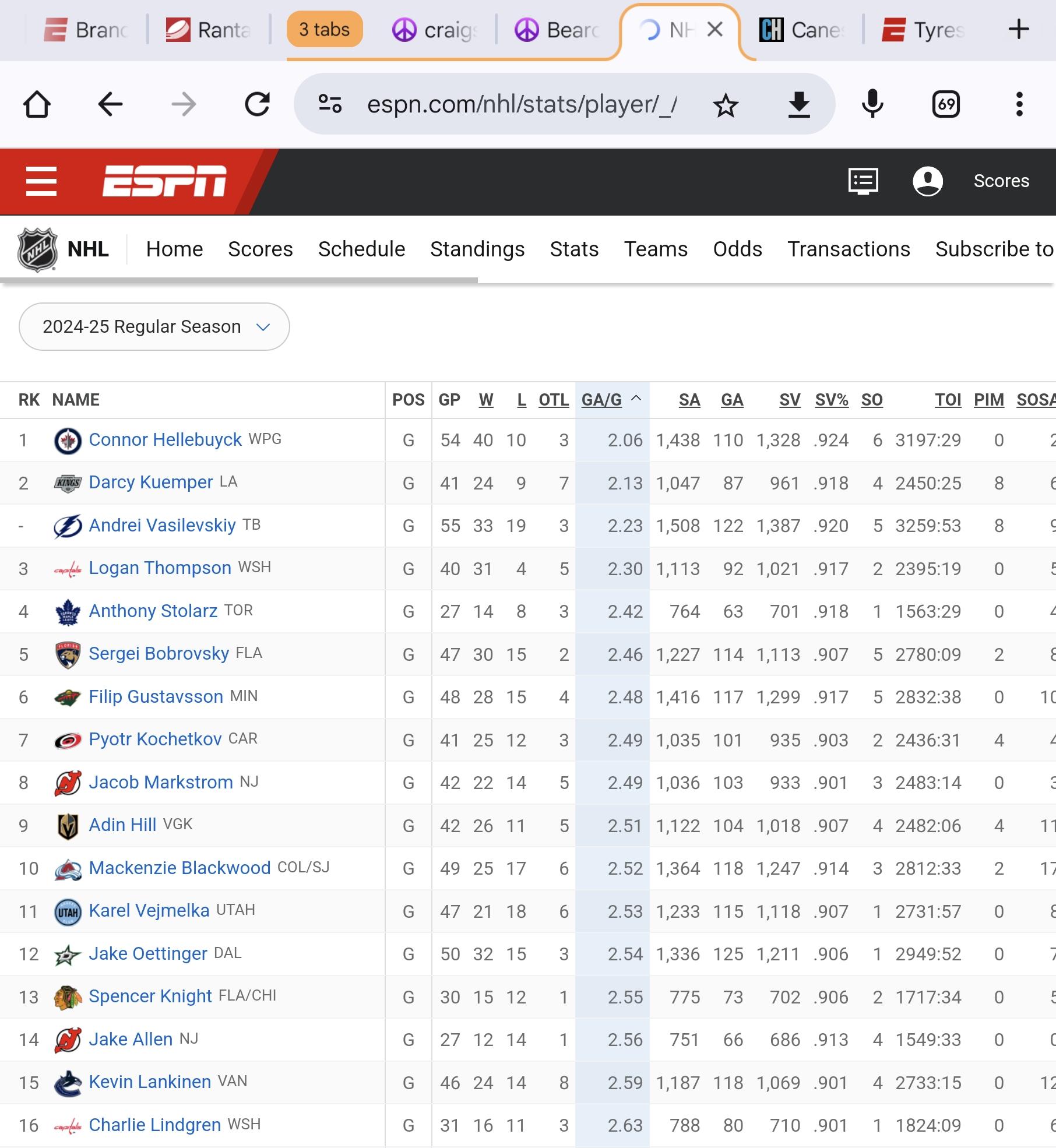
Task: Click Scores in the ESPN header
Action: [1001, 181]
